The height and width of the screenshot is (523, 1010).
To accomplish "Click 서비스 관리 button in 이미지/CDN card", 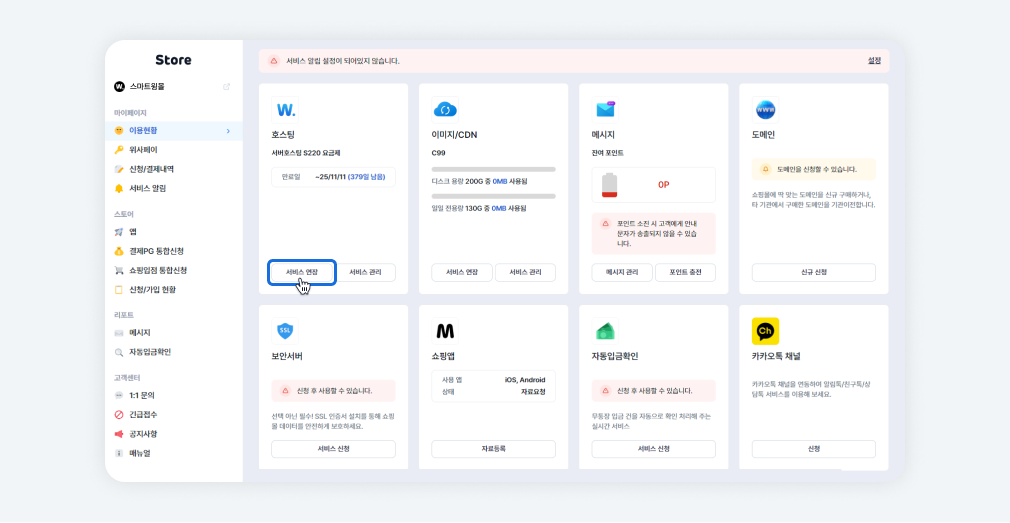I will tap(526, 272).
